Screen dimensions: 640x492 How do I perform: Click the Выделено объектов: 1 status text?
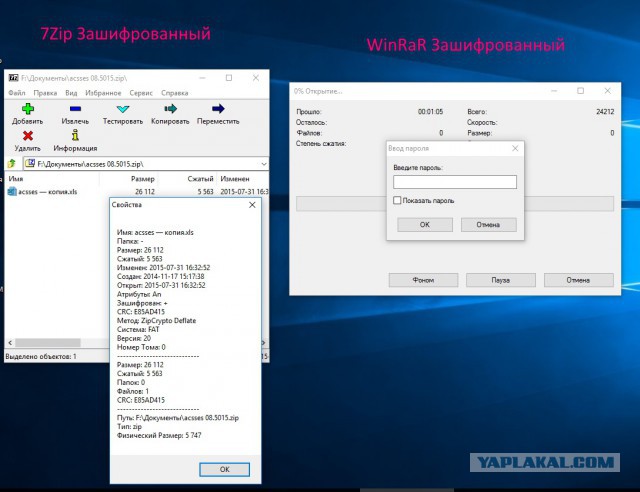click(x=41, y=356)
